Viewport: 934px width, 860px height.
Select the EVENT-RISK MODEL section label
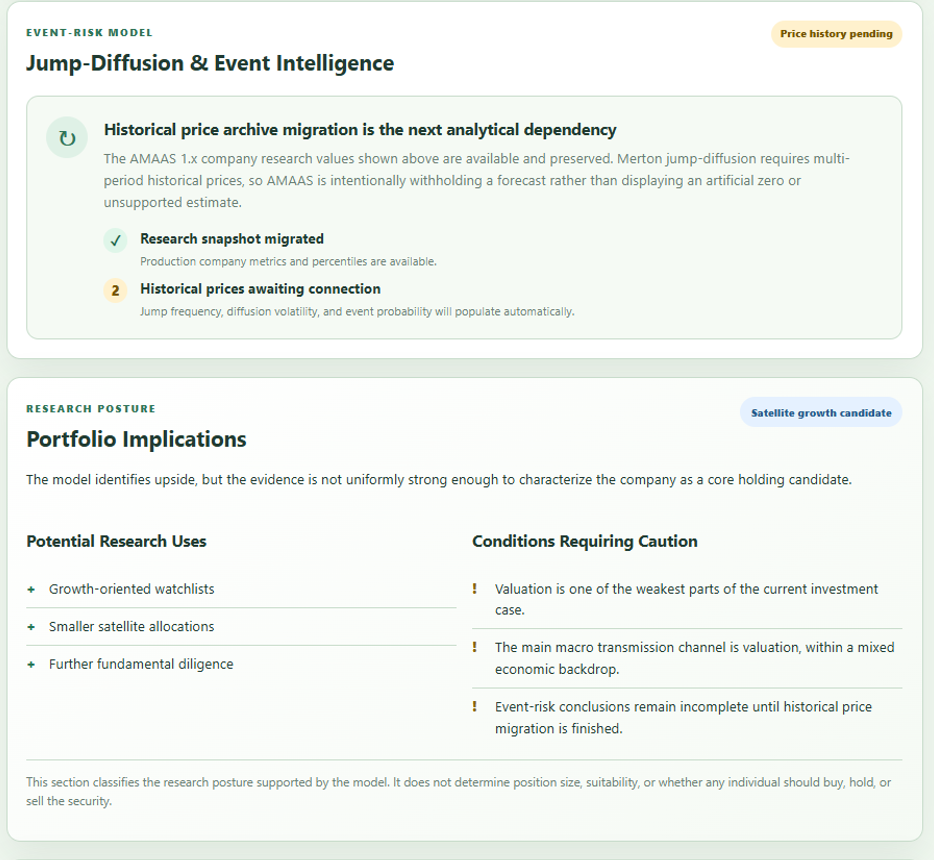tap(89, 33)
